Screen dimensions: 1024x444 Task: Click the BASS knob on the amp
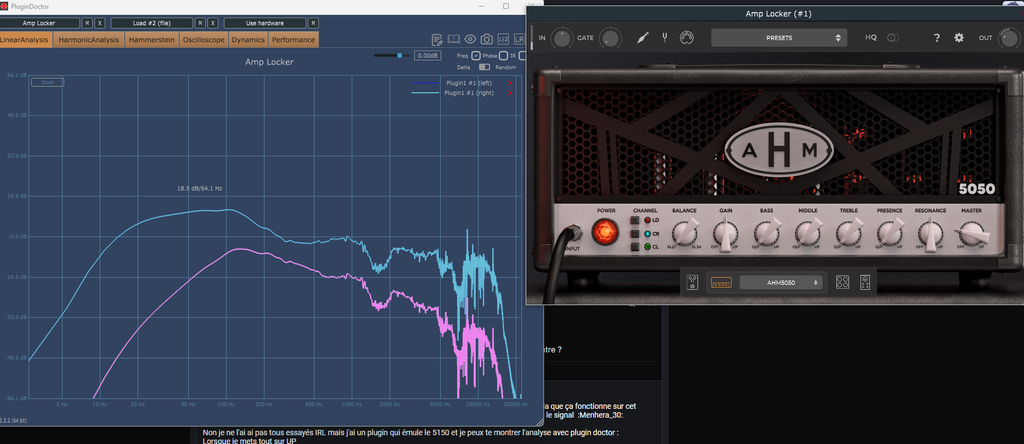point(766,232)
